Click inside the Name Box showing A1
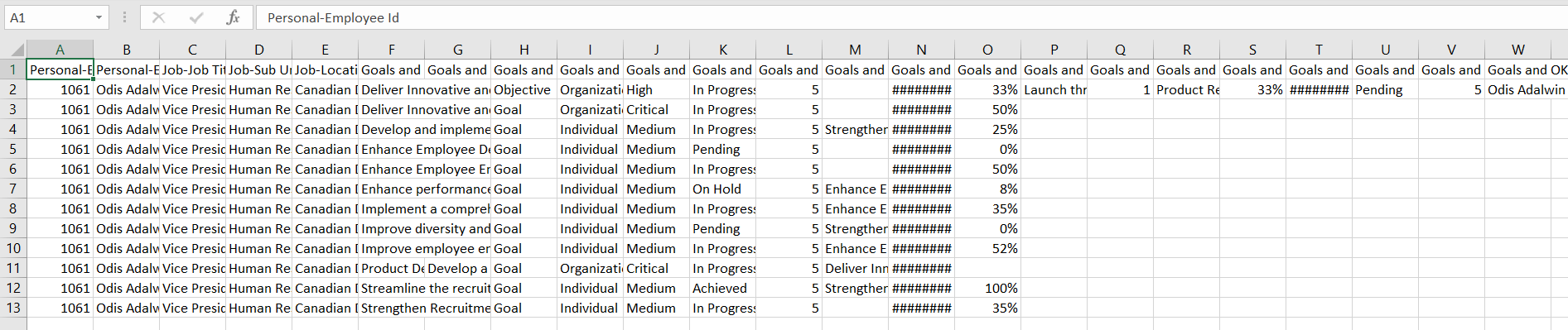1568x330 pixels. click(x=48, y=17)
